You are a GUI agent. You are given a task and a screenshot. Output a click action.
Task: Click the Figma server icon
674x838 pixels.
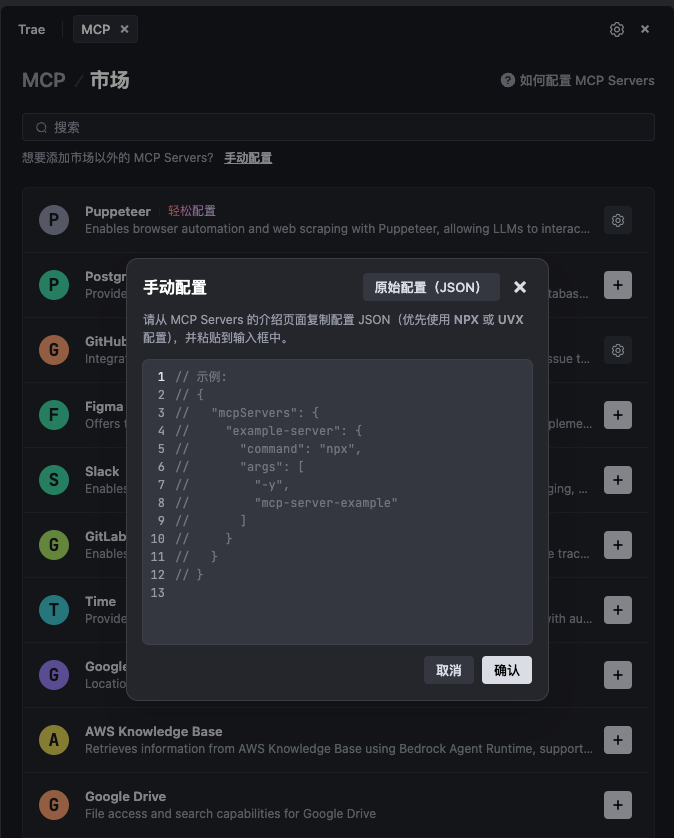[x=53, y=415]
